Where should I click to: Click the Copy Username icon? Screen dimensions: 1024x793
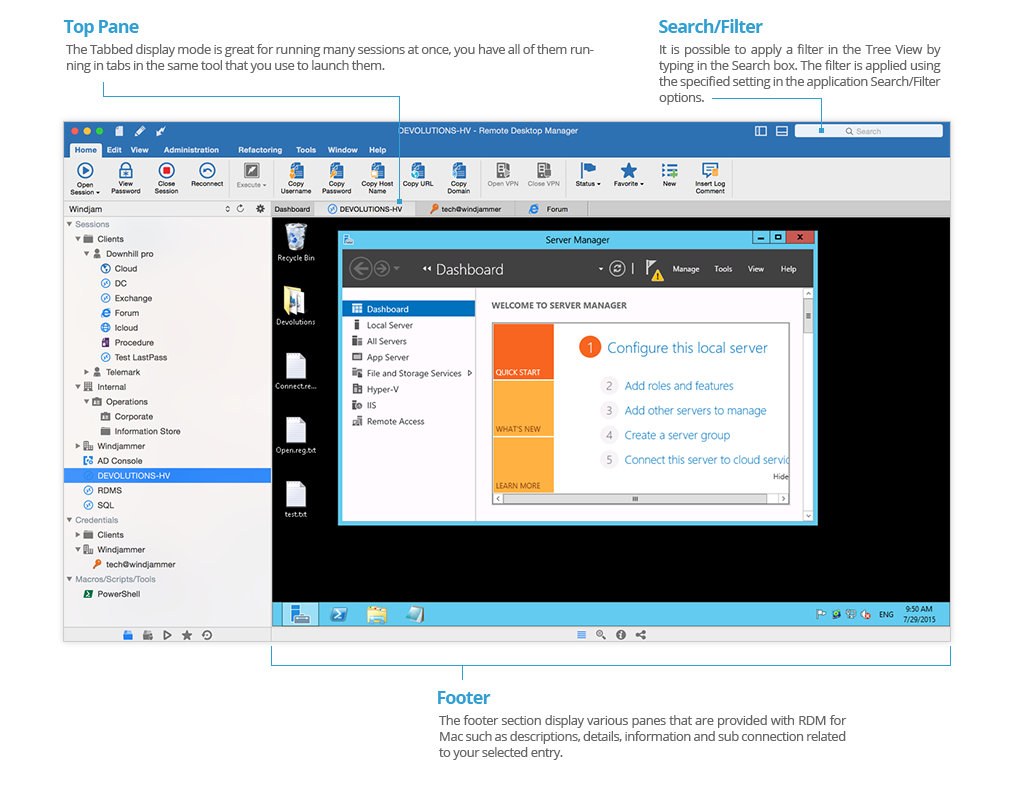coord(296,170)
